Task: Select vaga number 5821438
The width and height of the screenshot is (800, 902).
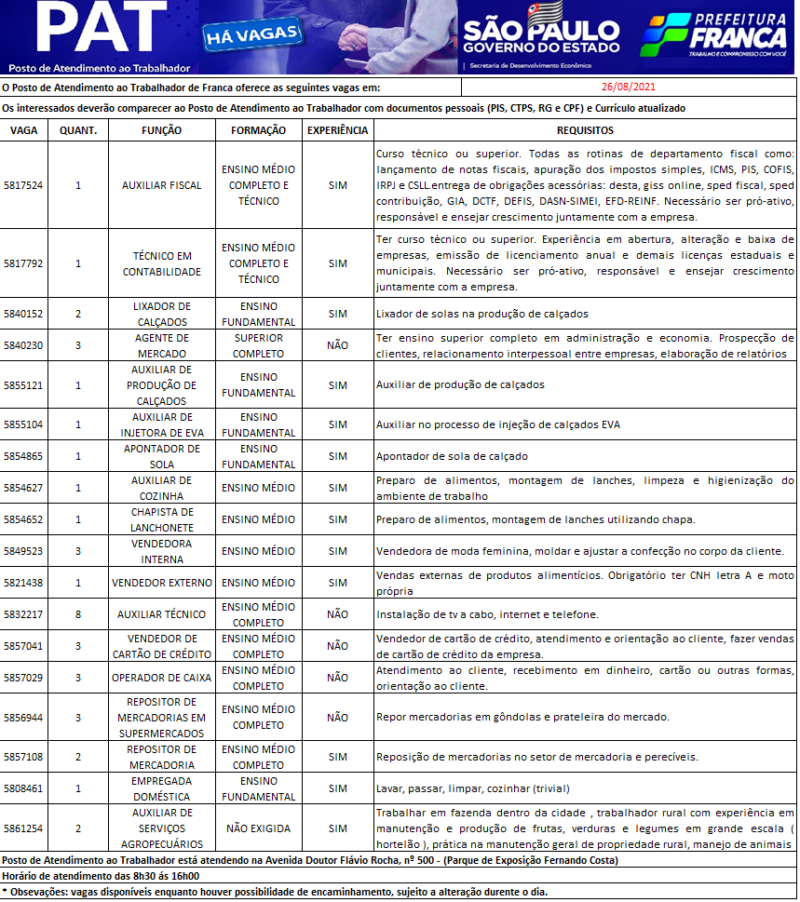Action: 23,583
